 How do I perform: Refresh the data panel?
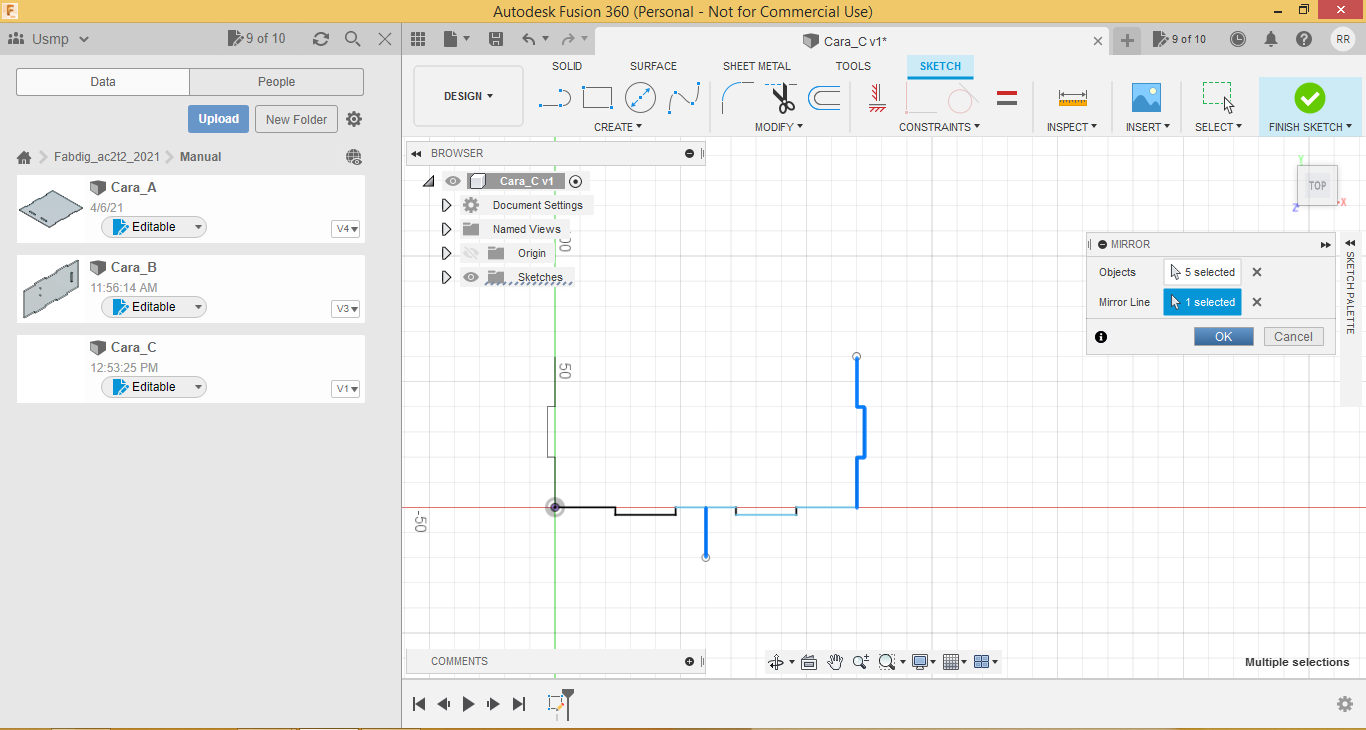(x=320, y=39)
